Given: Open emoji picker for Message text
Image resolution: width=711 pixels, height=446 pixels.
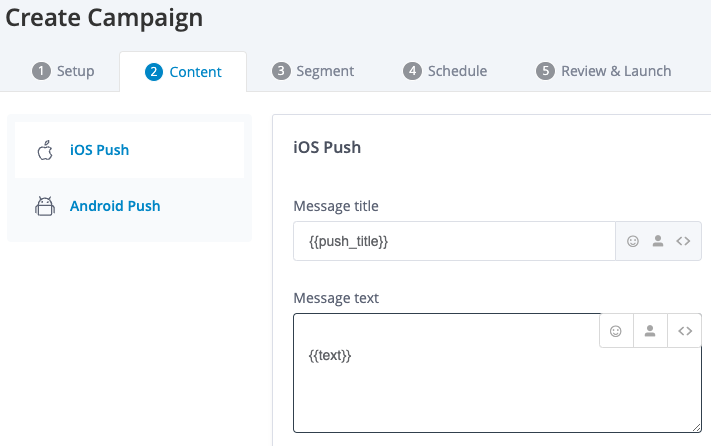Looking at the screenshot, I should pos(616,331).
